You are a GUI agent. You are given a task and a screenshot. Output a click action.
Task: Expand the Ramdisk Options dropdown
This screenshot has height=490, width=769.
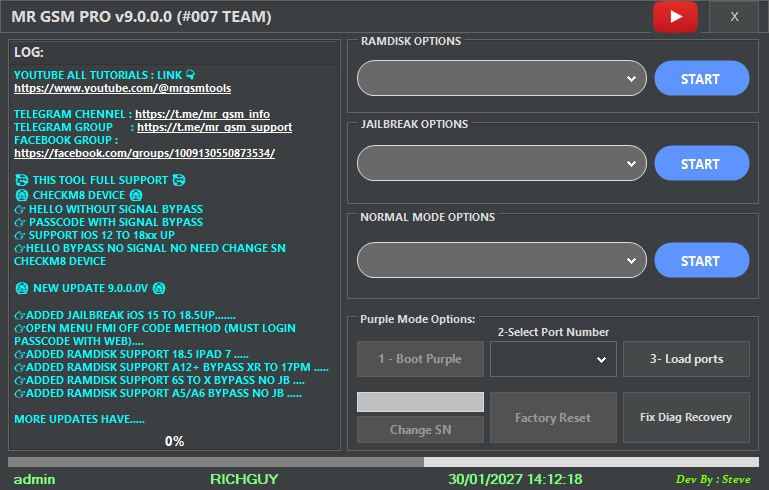(502, 78)
